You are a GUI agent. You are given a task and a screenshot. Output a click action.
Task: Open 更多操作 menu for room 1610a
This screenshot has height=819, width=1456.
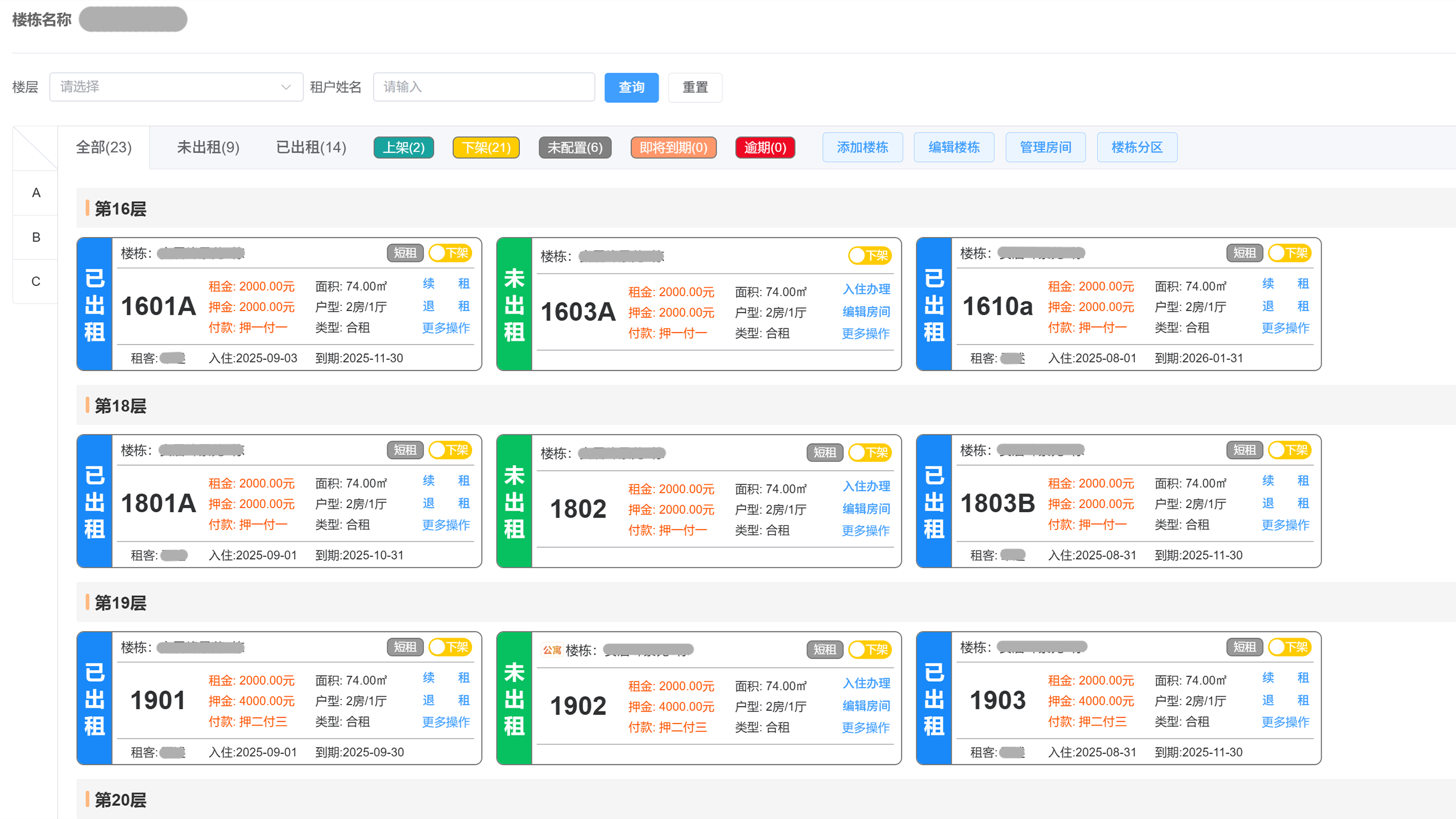tap(1285, 328)
